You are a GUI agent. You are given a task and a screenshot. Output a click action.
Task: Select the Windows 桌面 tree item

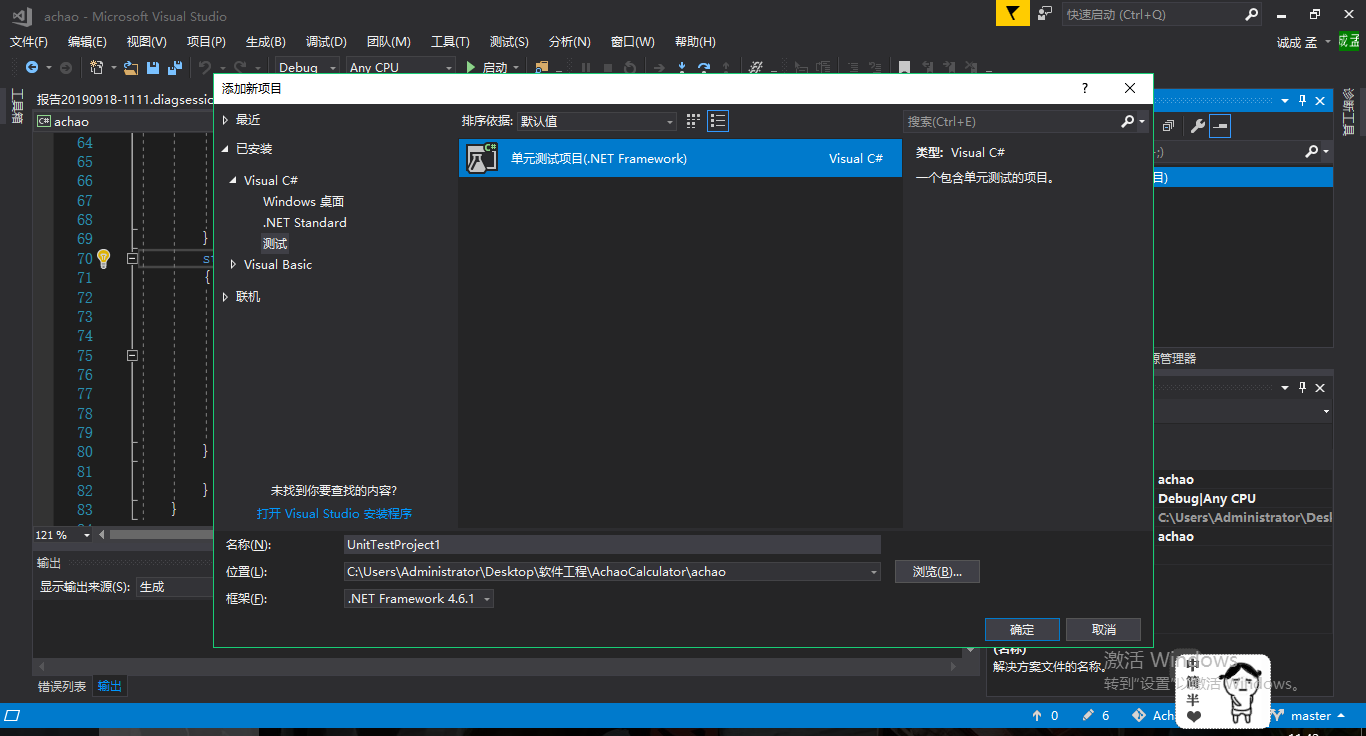tap(303, 202)
